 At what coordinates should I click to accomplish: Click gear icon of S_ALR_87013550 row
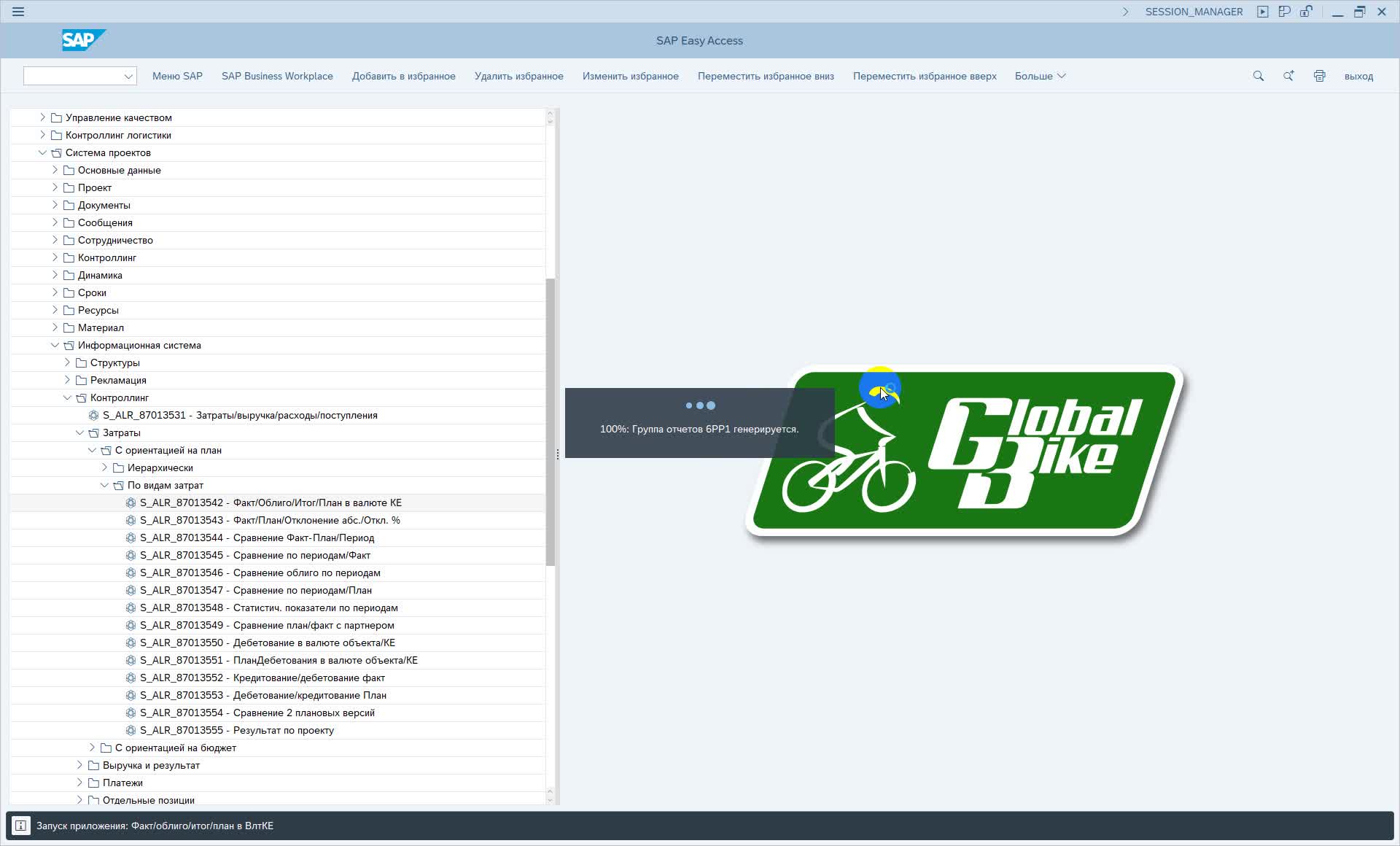click(x=131, y=643)
